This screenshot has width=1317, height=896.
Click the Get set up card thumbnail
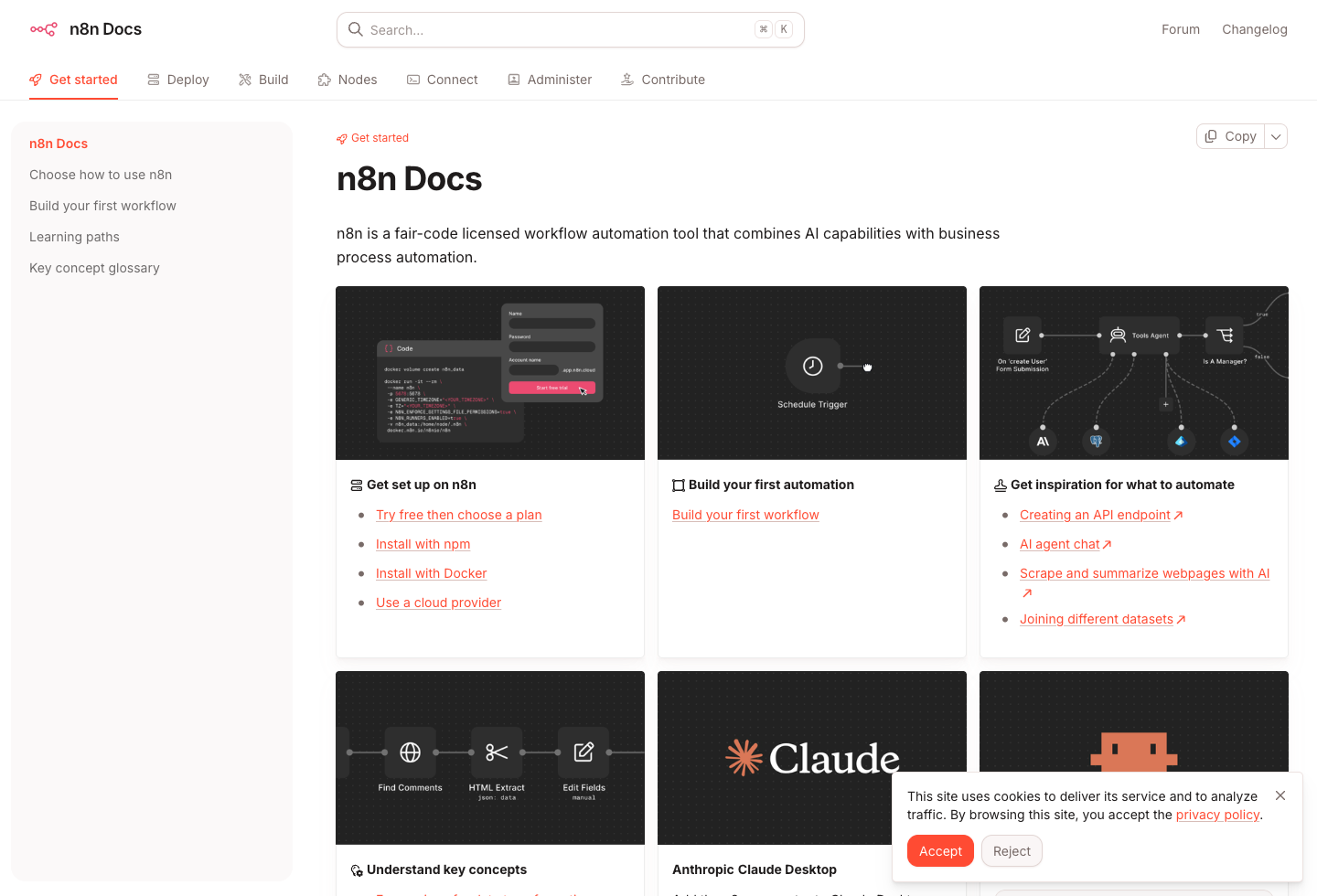pos(490,373)
